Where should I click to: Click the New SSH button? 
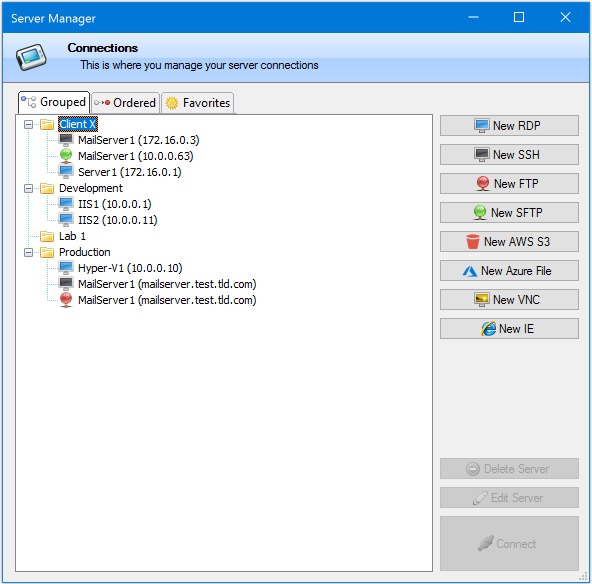(509, 154)
